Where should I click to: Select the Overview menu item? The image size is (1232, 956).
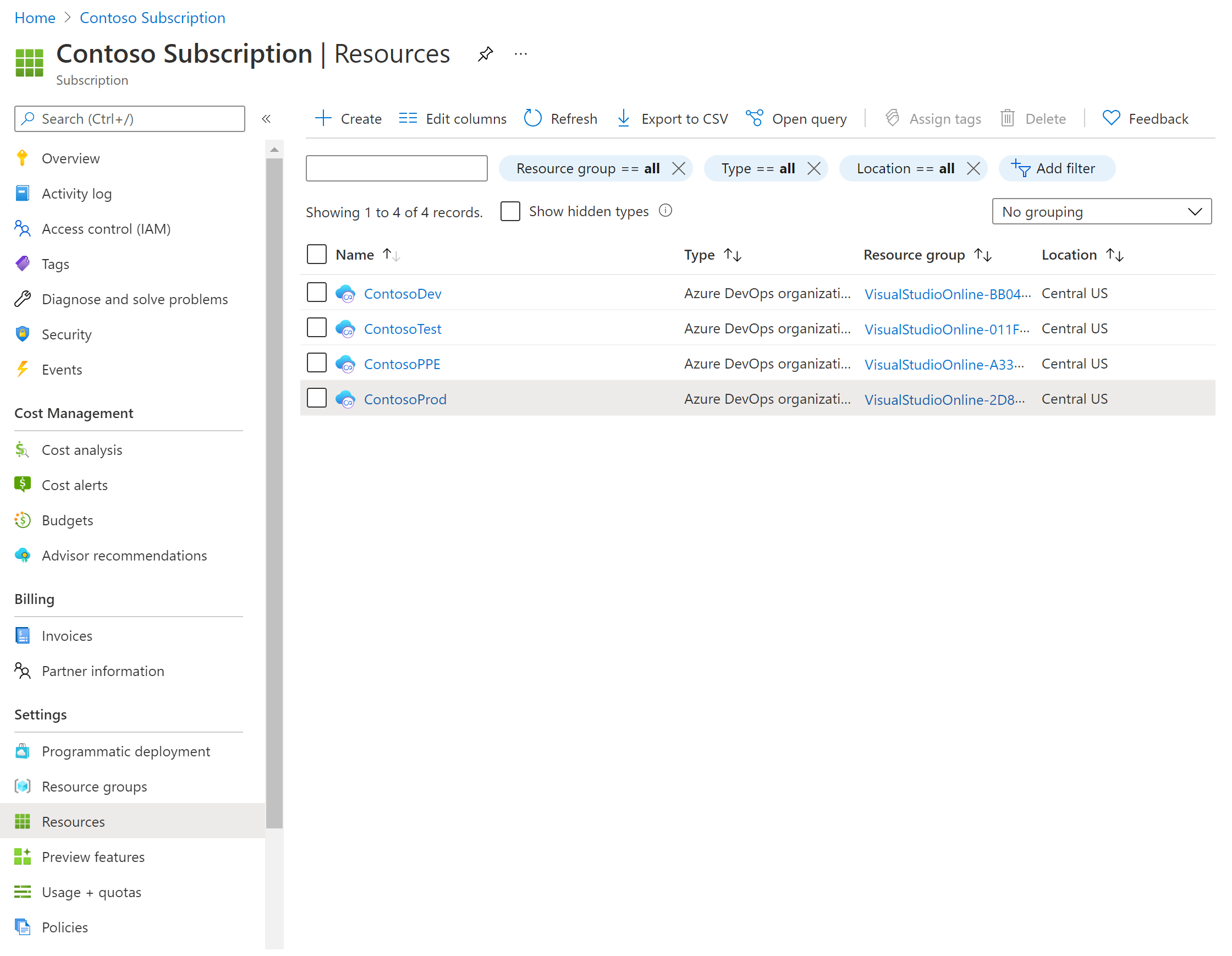coord(72,157)
